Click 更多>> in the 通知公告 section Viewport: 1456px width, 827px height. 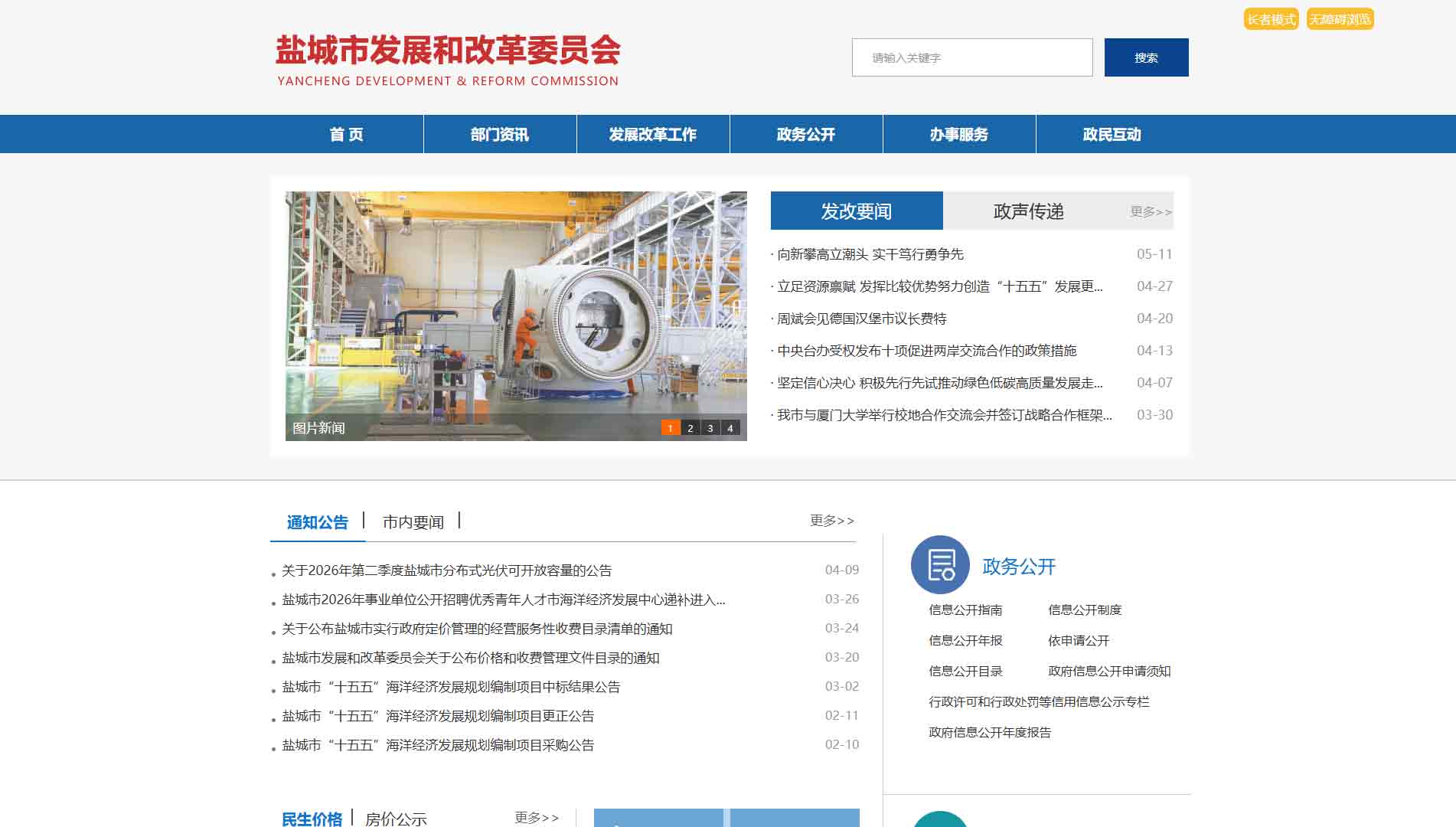click(832, 521)
